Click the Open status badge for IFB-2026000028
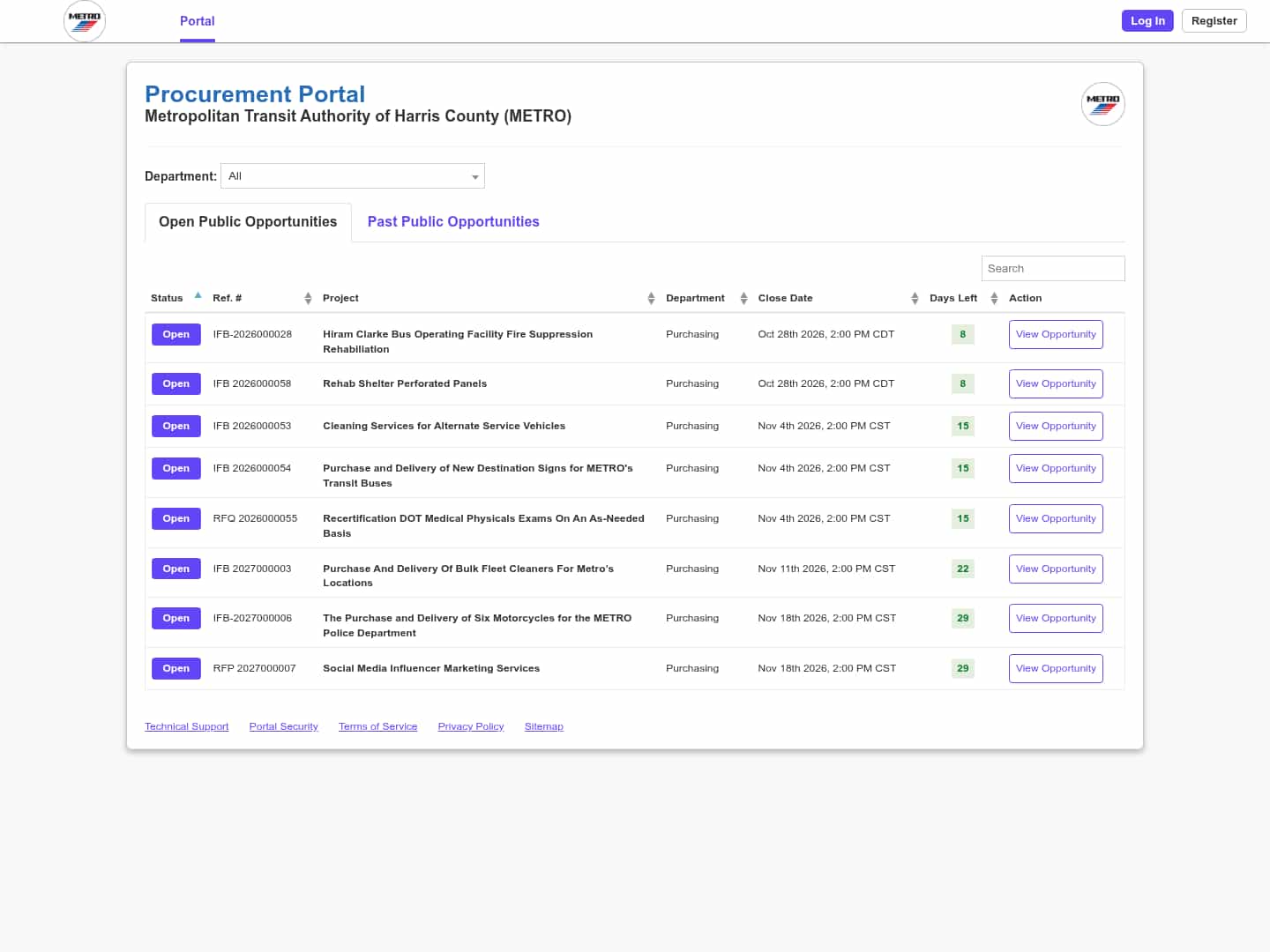The image size is (1270, 952). 176,335
